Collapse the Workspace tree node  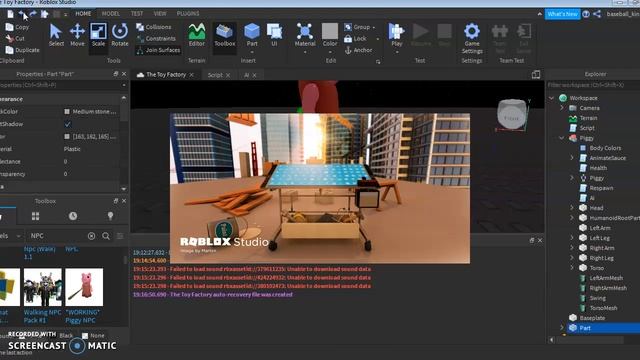551,98
